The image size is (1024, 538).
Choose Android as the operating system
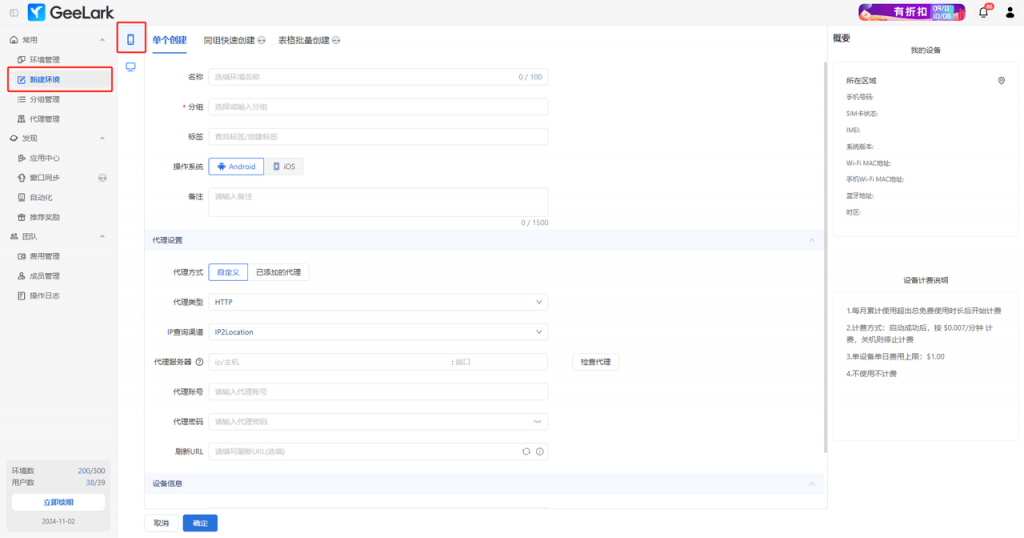pos(236,167)
